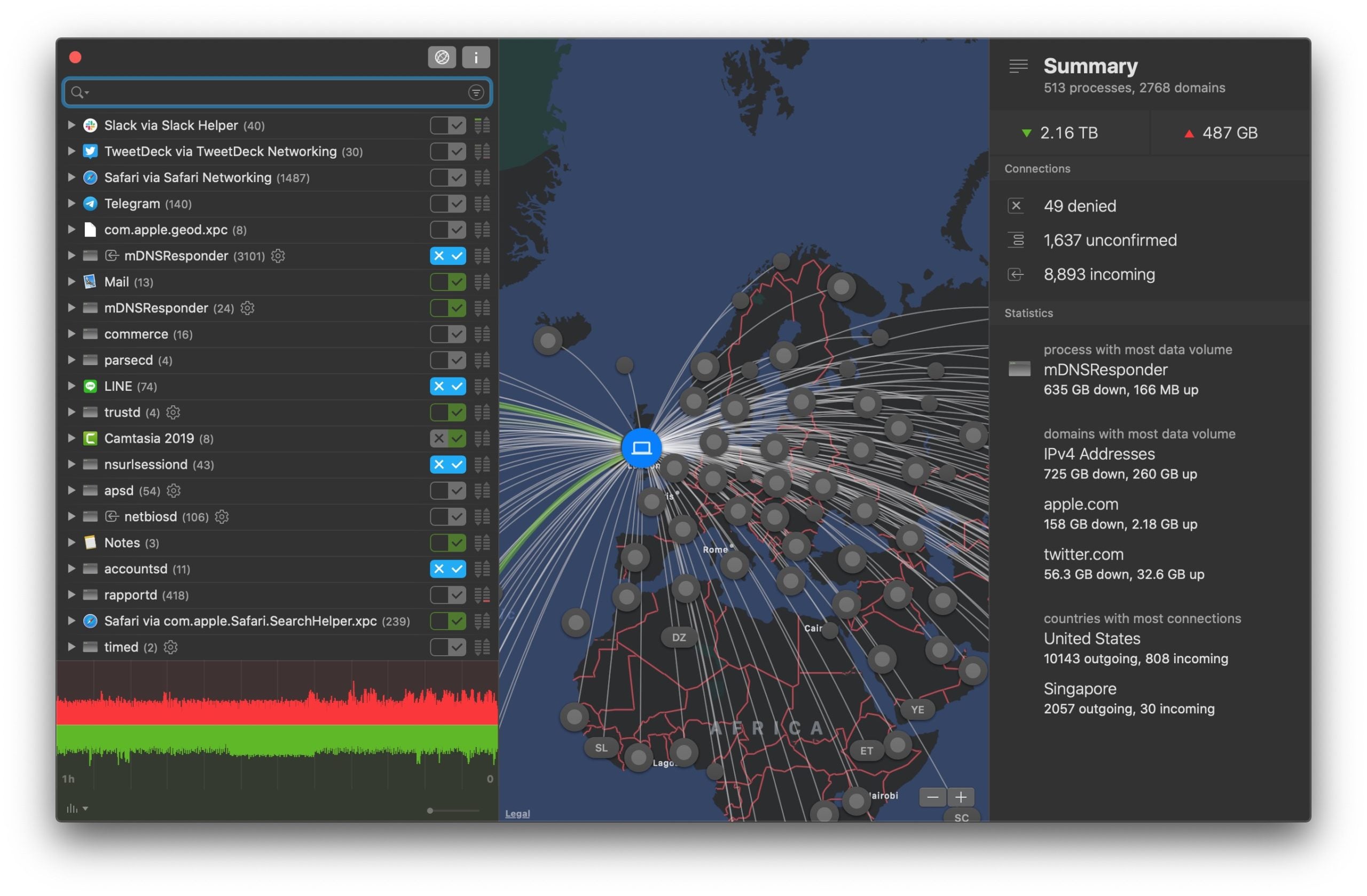1367x896 pixels.
Task: Click the Summary list icon in the header
Action: coord(1018,66)
